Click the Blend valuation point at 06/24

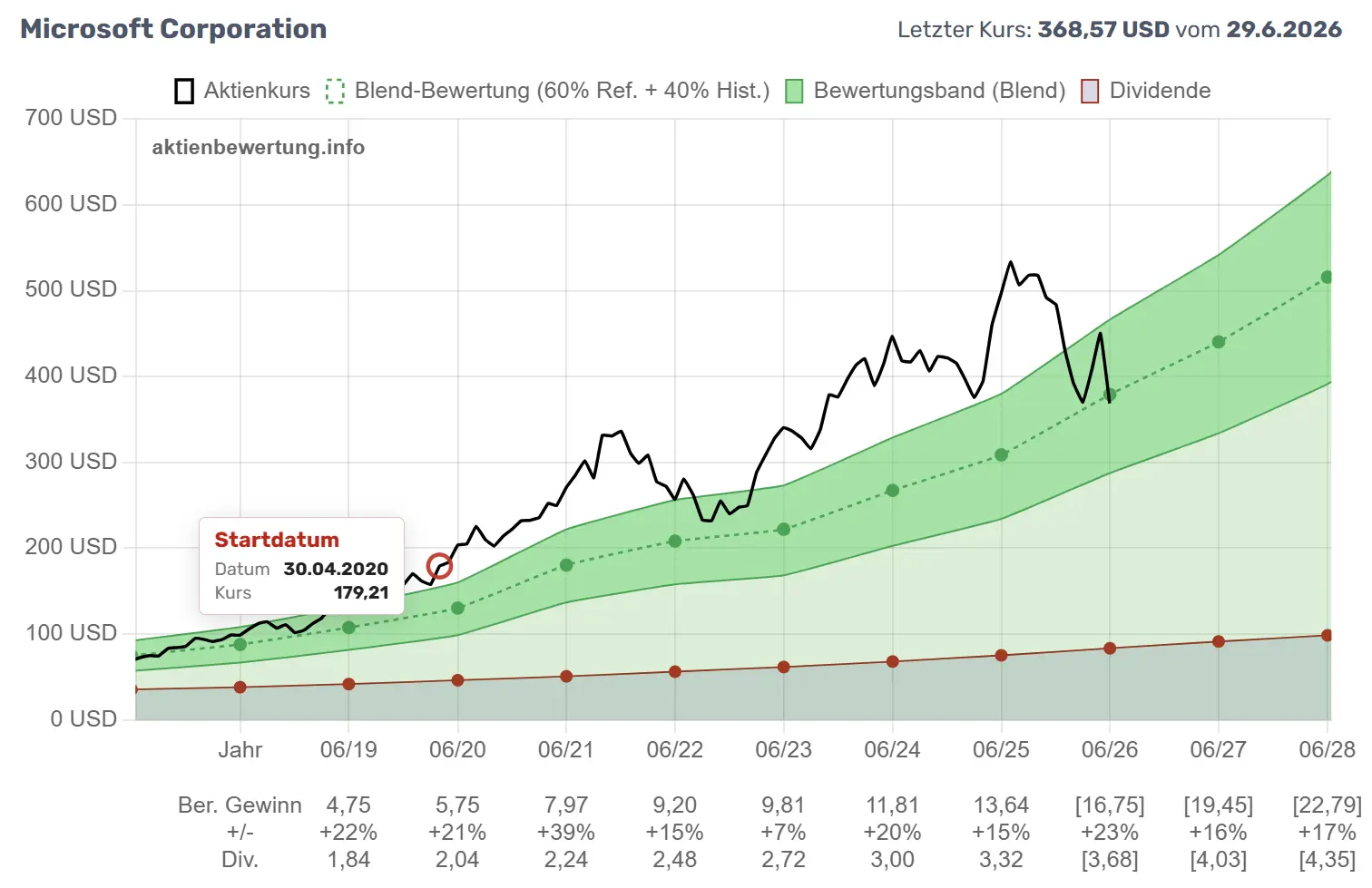(893, 491)
